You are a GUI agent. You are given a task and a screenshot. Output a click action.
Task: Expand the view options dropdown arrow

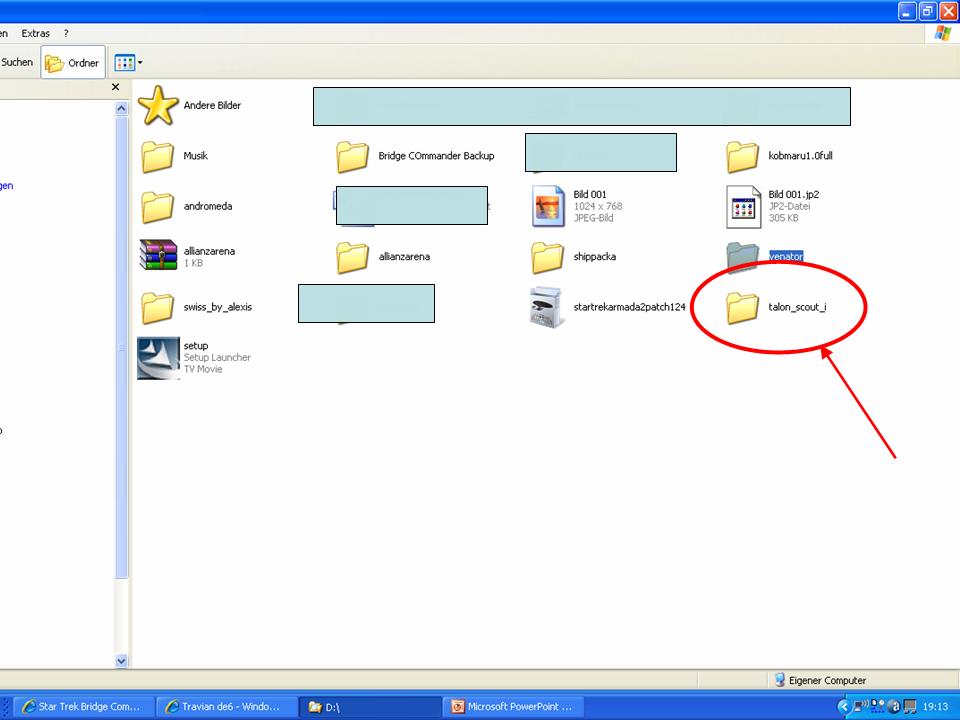click(x=140, y=63)
